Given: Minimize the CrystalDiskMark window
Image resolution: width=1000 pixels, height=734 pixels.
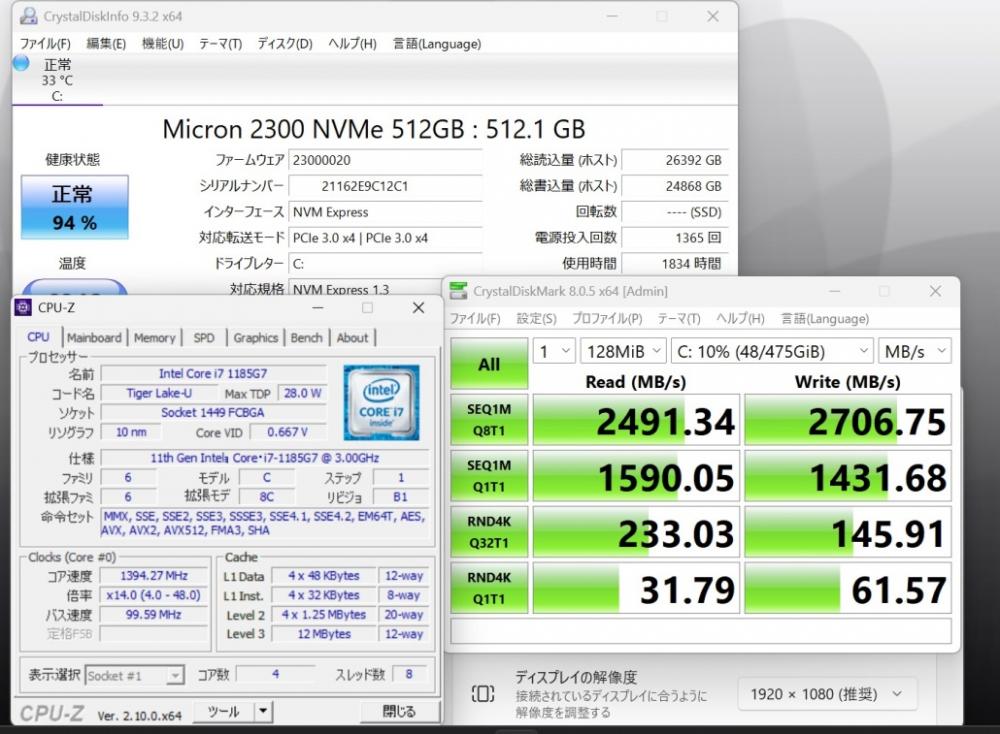Looking at the screenshot, I should (x=834, y=291).
